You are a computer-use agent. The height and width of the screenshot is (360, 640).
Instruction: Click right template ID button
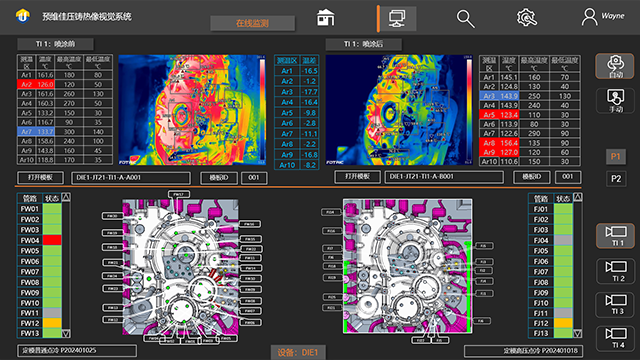(x=532, y=177)
